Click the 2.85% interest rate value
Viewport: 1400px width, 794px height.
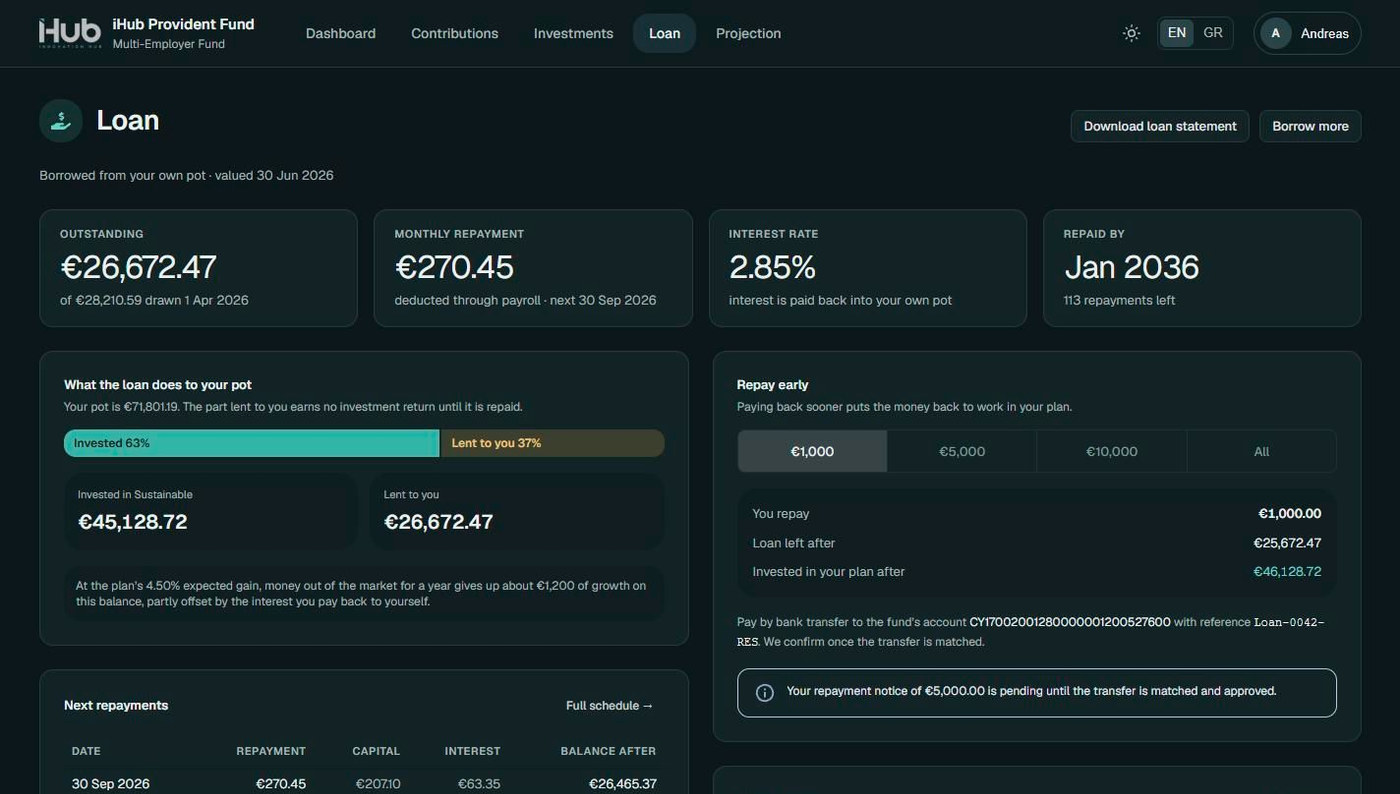click(x=773, y=267)
